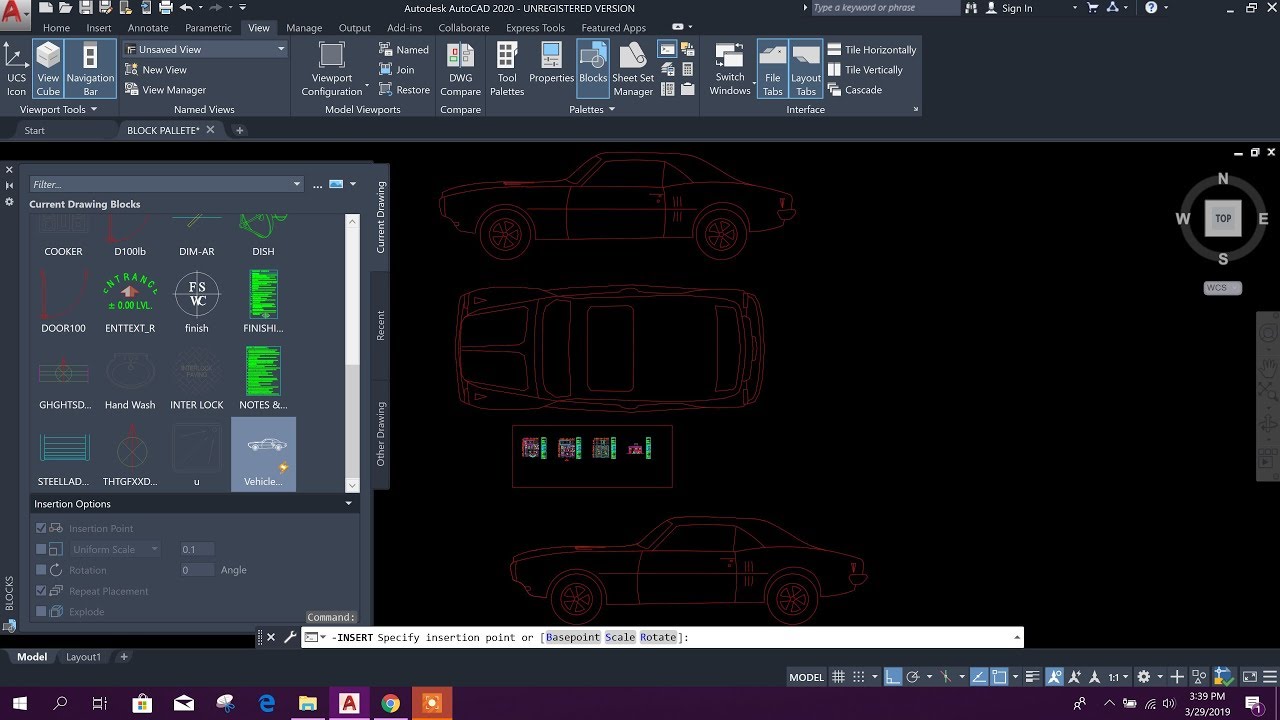Switch to Recent tab in Blocks palette
The width and height of the screenshot is (1280, 720).
point(381,325)
